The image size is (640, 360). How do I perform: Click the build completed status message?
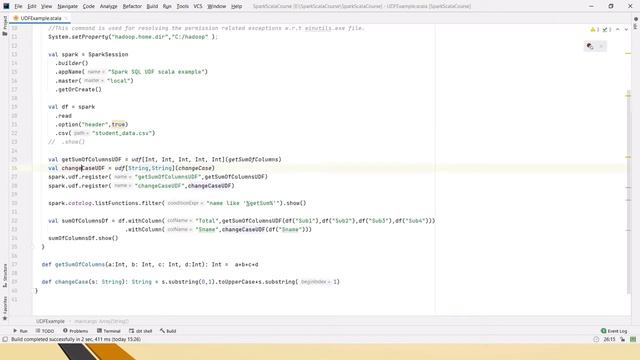coord(76,339)
